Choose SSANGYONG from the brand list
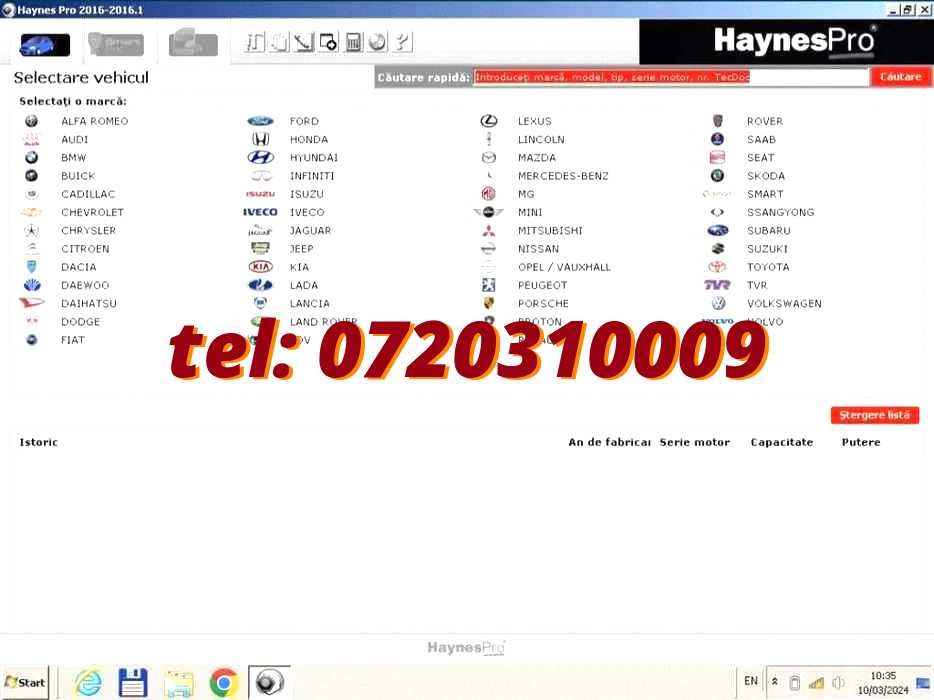 [x=780, y=212]
